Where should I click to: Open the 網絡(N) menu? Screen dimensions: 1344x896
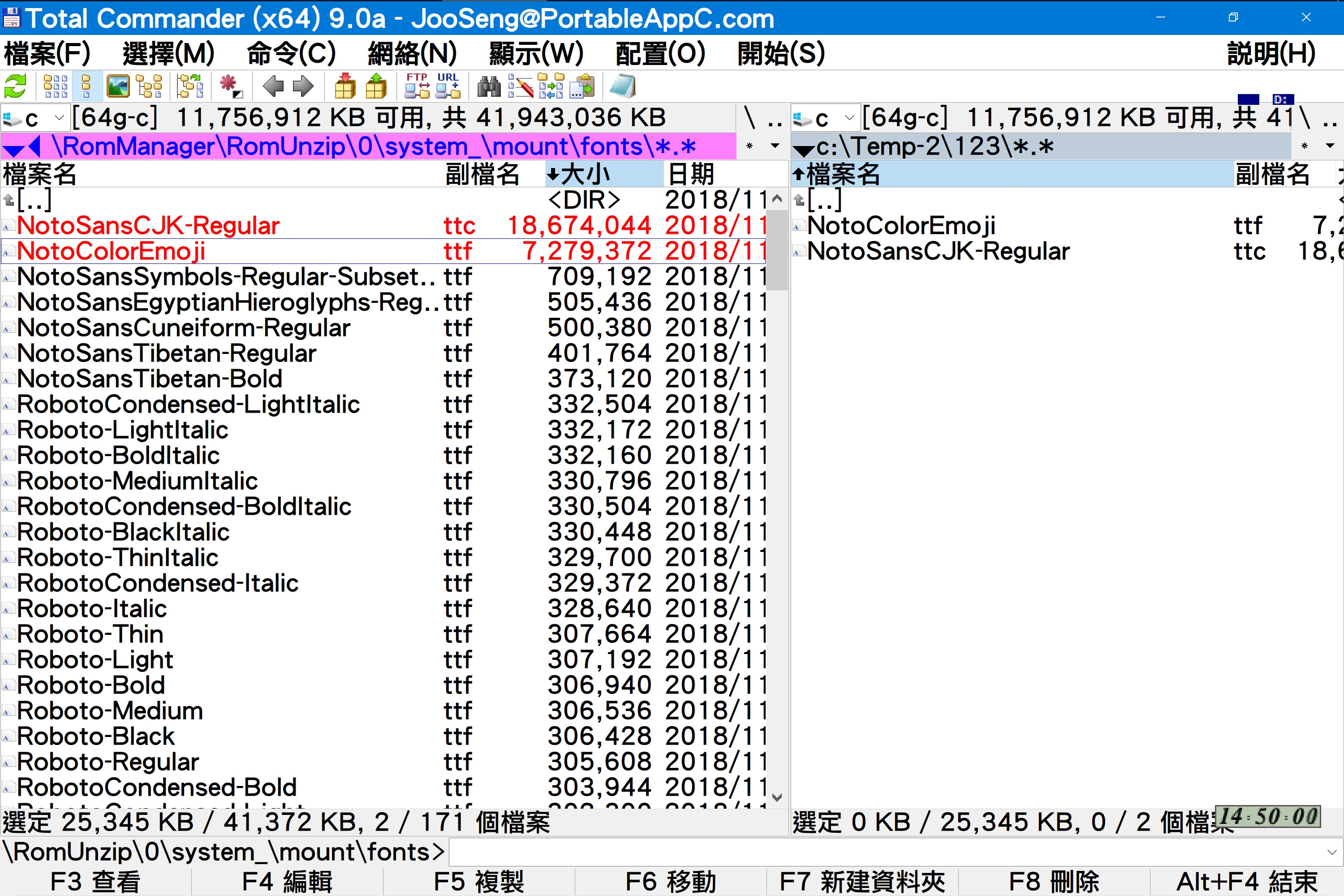[412, 54]
